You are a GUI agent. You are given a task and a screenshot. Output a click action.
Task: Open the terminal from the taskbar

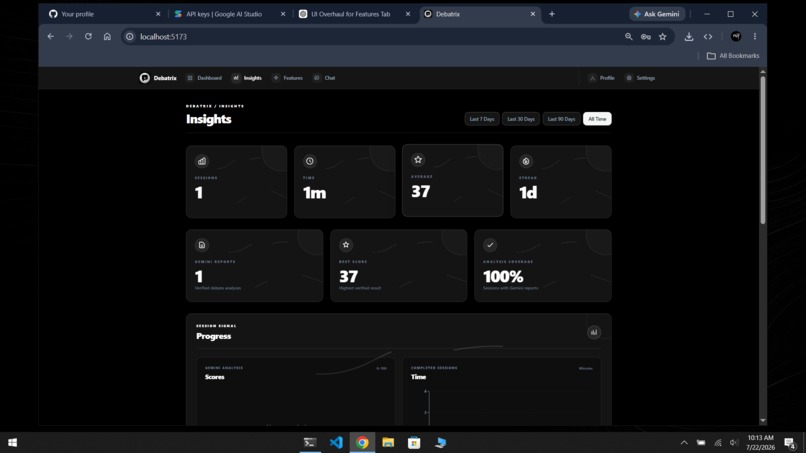(310, 443)
